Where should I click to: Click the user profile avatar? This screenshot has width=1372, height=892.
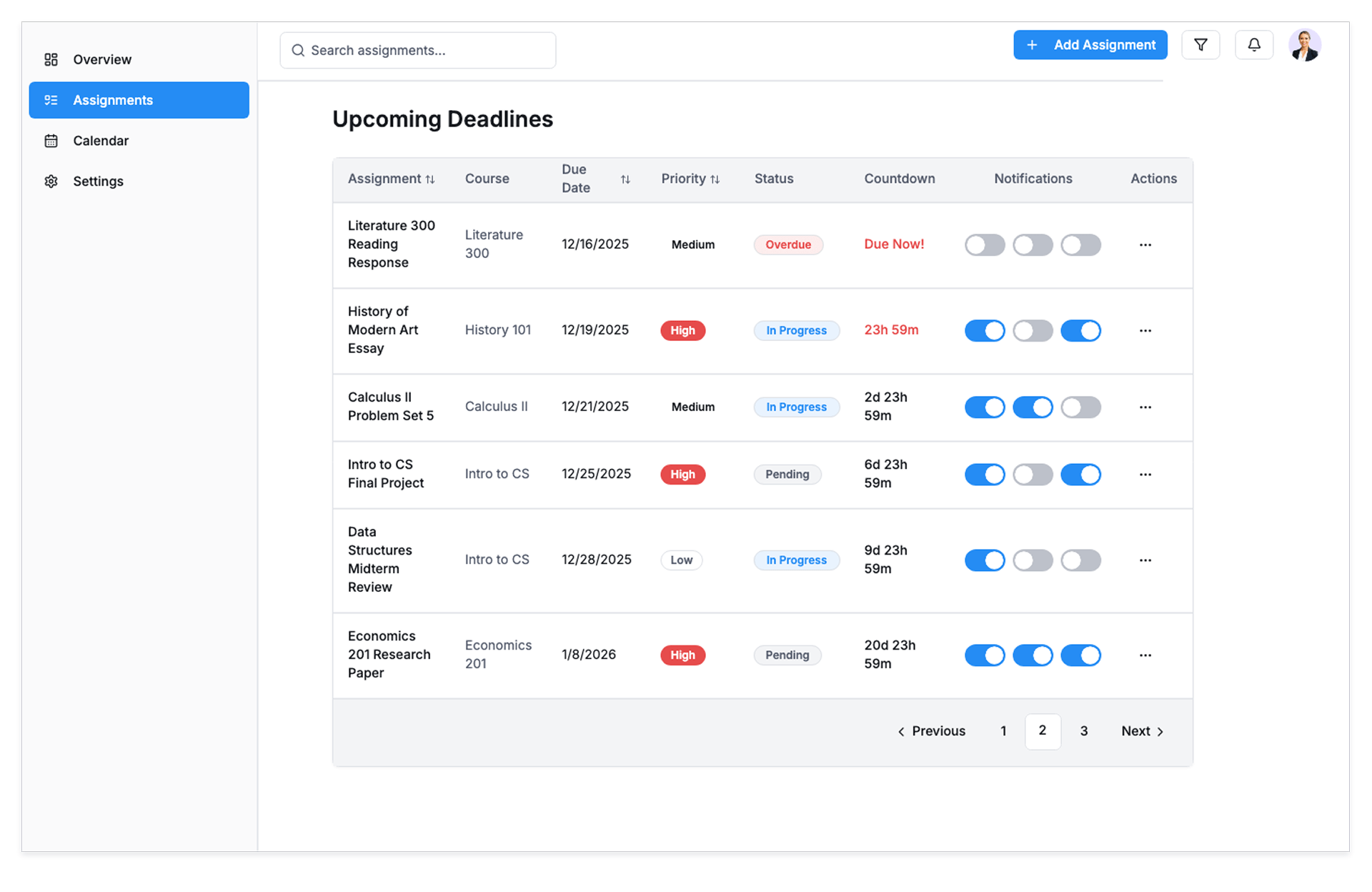[x=1305, y=45]
